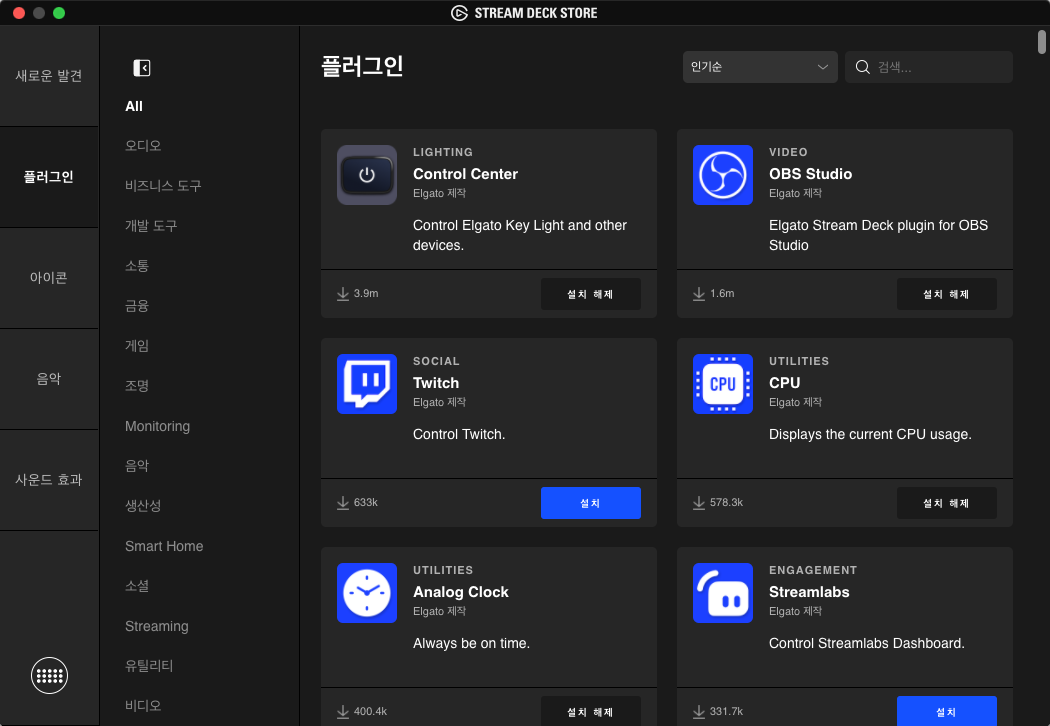Select the 소통 category
This screenshot has height=726, width=1050.
pyautogui.click(x=137, y=266)
